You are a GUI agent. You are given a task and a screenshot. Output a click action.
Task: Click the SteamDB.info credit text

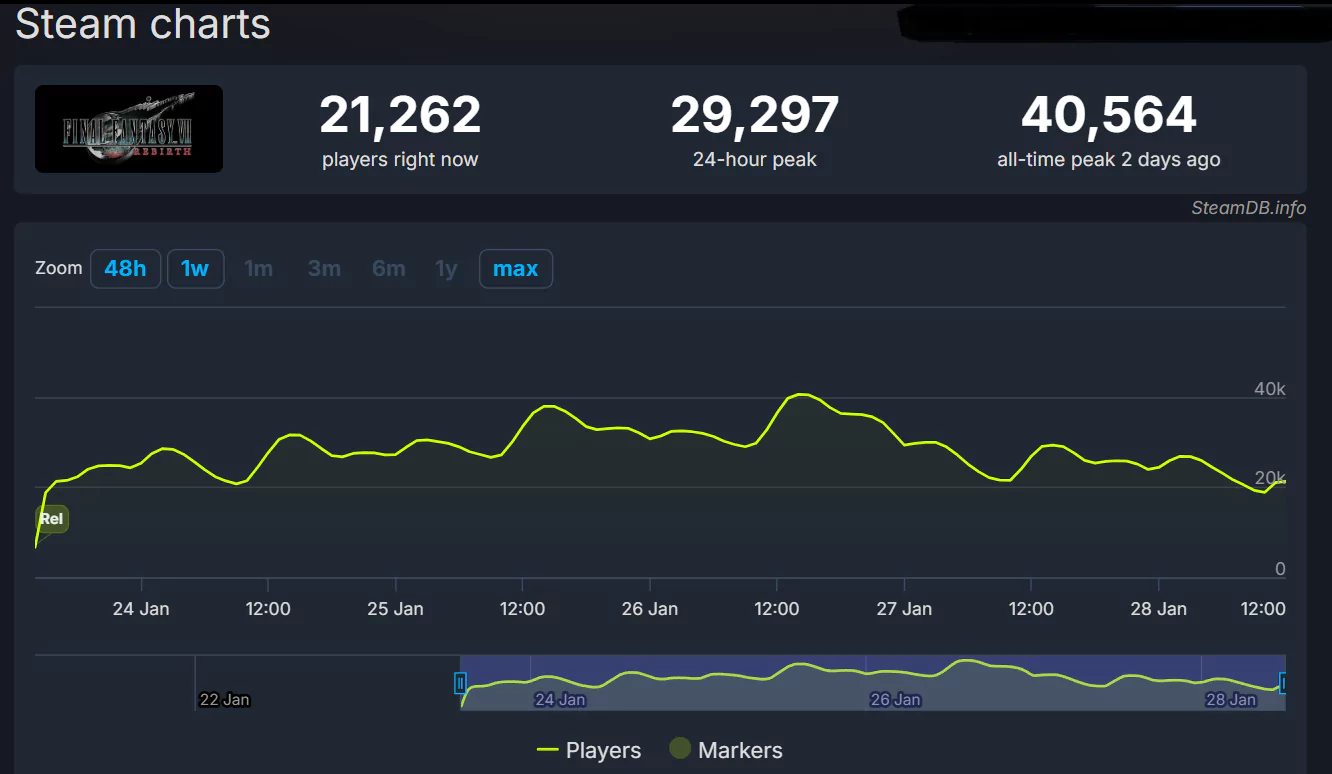1248,208
